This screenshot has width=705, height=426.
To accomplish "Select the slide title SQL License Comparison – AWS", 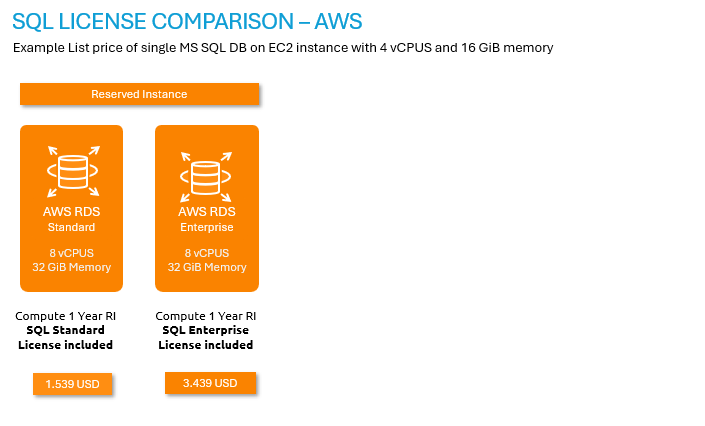I will click(x=187, y=20).
